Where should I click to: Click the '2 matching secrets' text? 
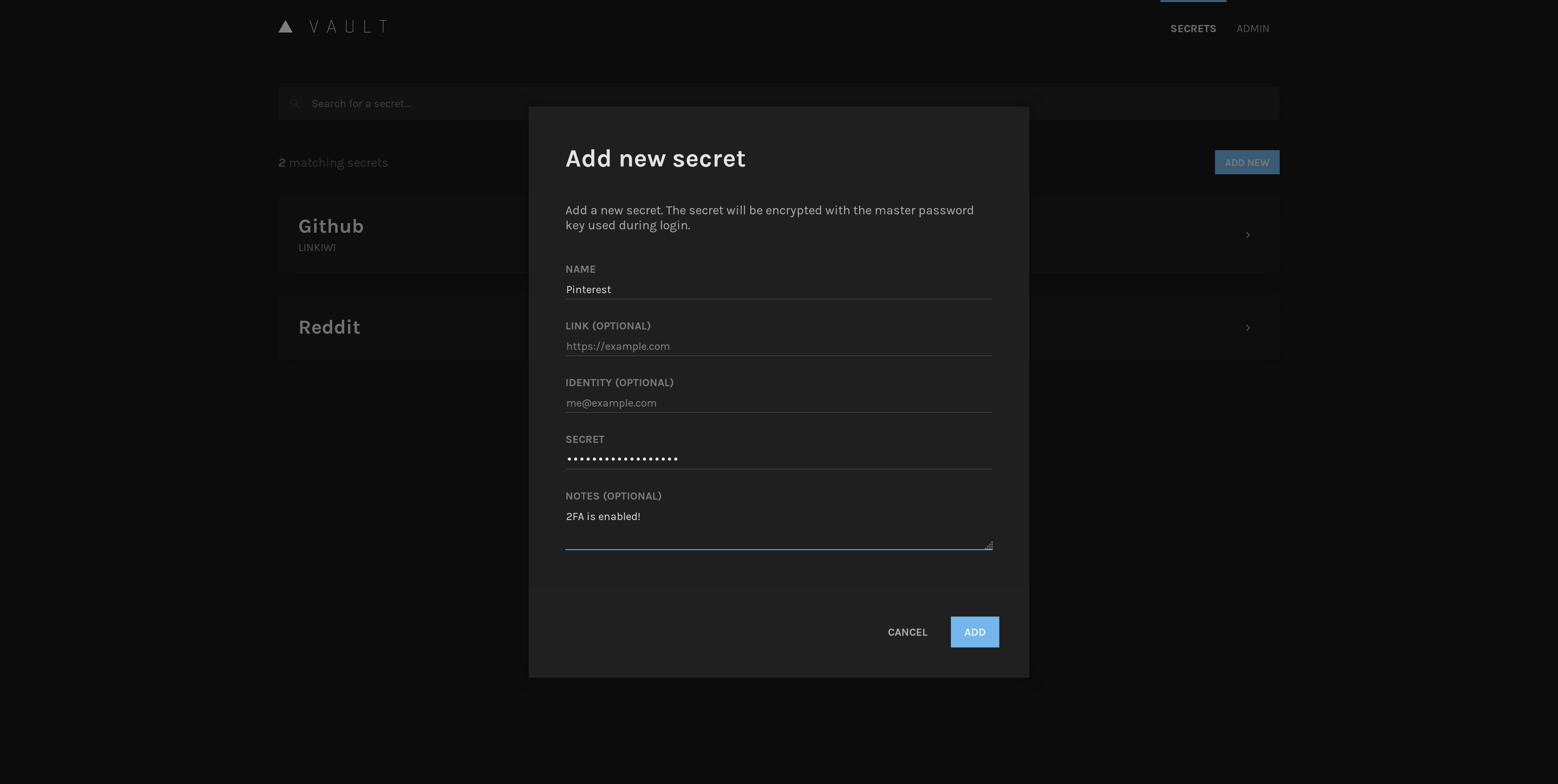tap(333, 163)
